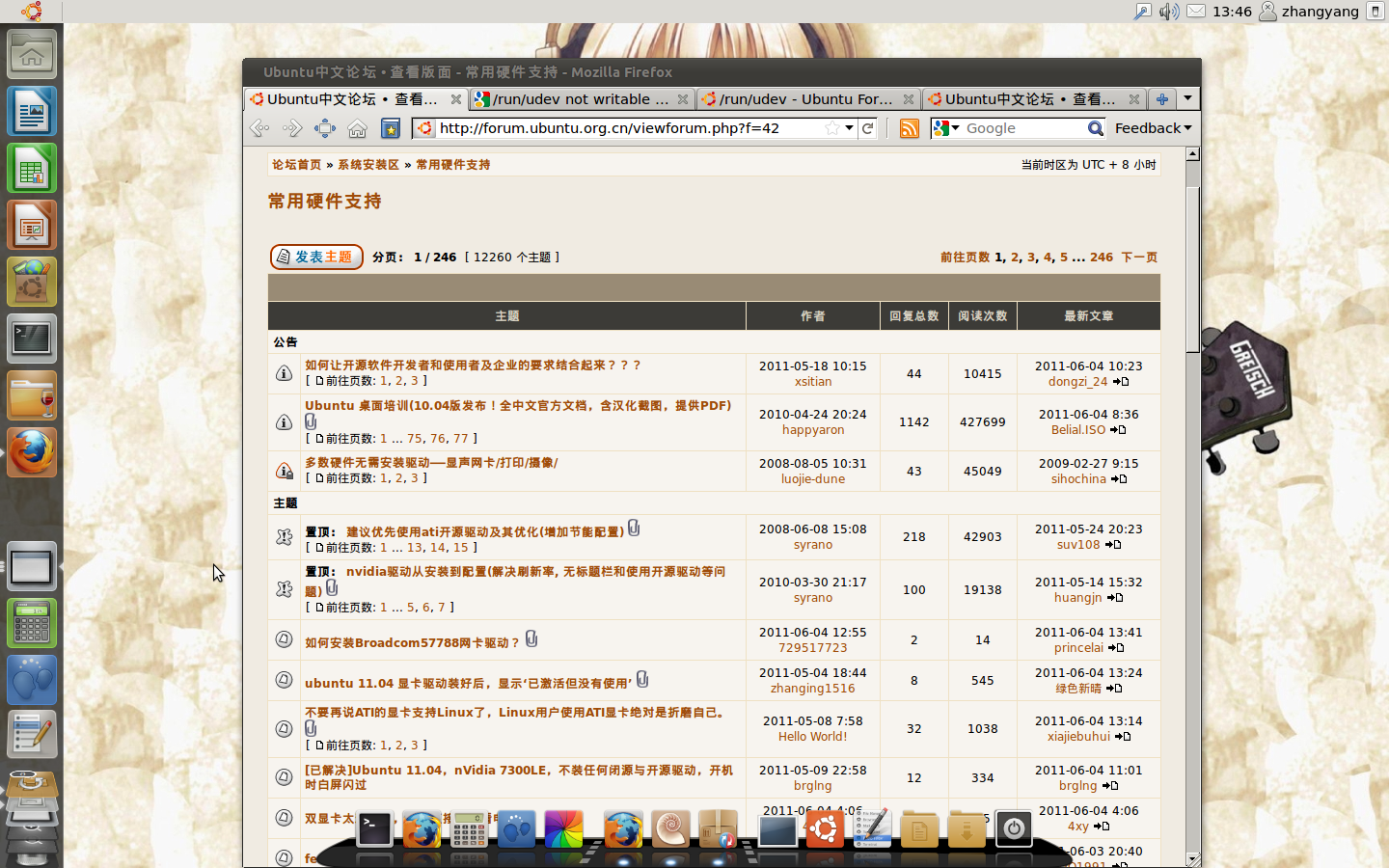This screenshot has height=868, width=1389.
Task: Open author profile happyaron
Action: pos(813,430)
